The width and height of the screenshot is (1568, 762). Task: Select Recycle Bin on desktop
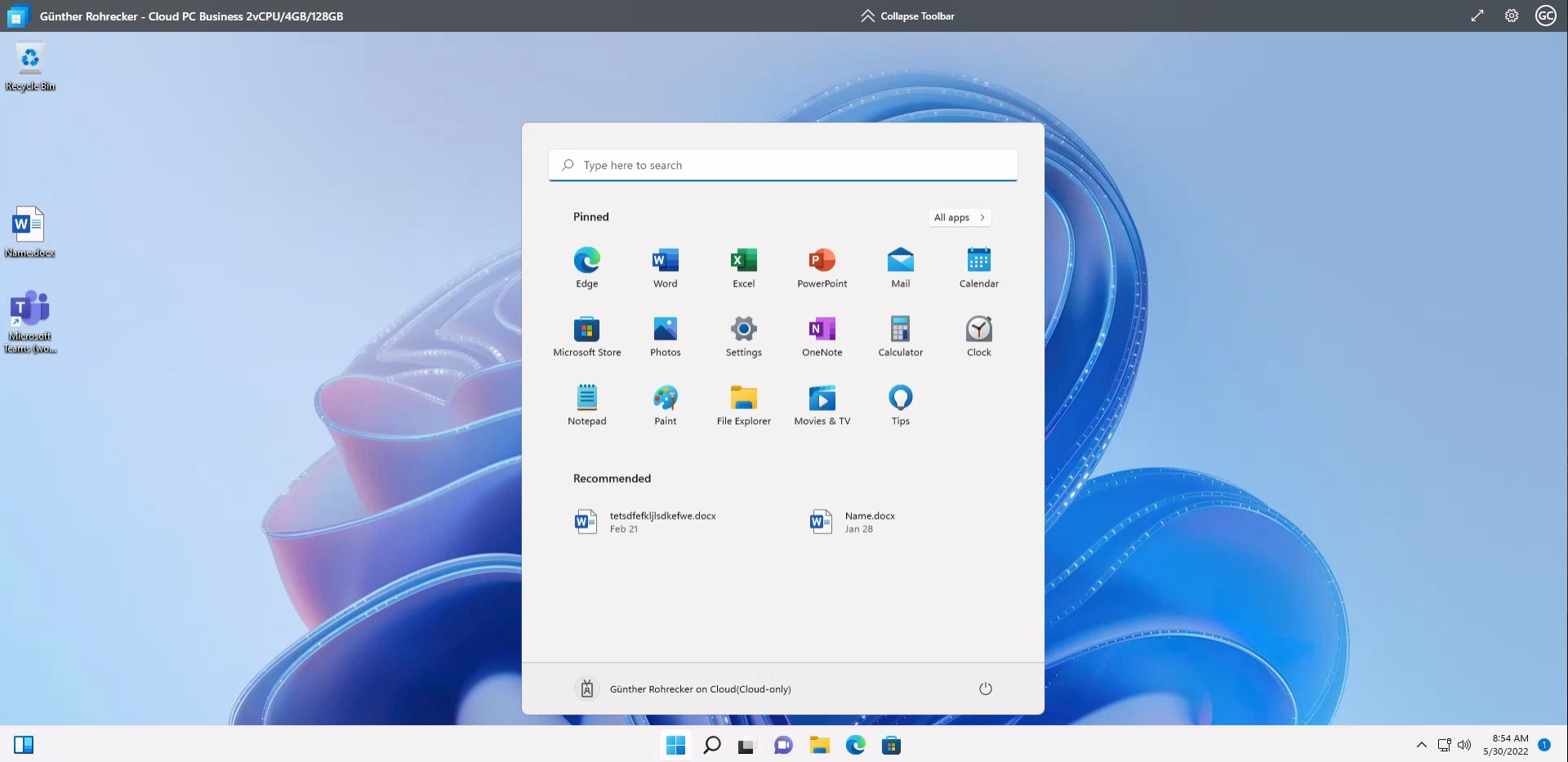[x=30, y=67]
